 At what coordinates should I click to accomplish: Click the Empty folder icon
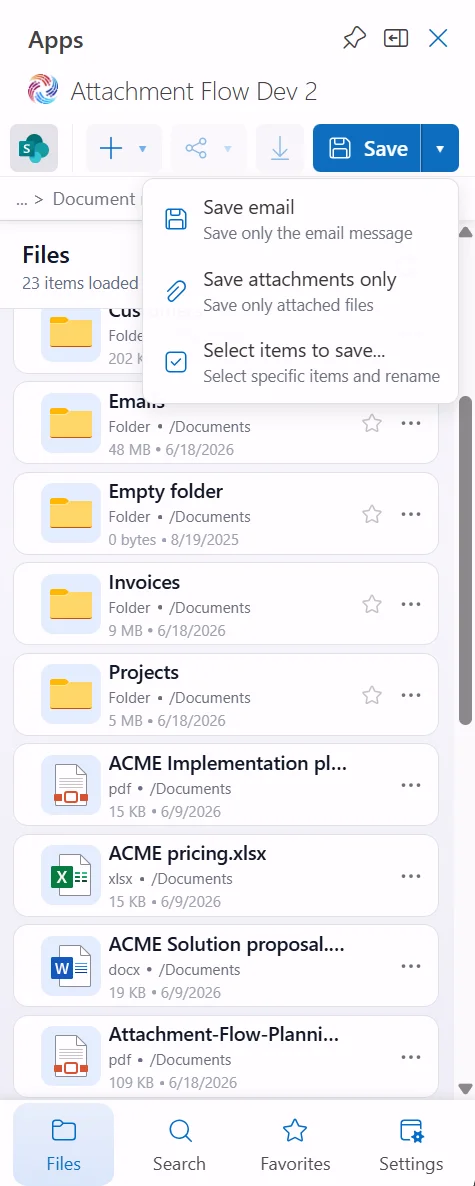coord(71,514)
